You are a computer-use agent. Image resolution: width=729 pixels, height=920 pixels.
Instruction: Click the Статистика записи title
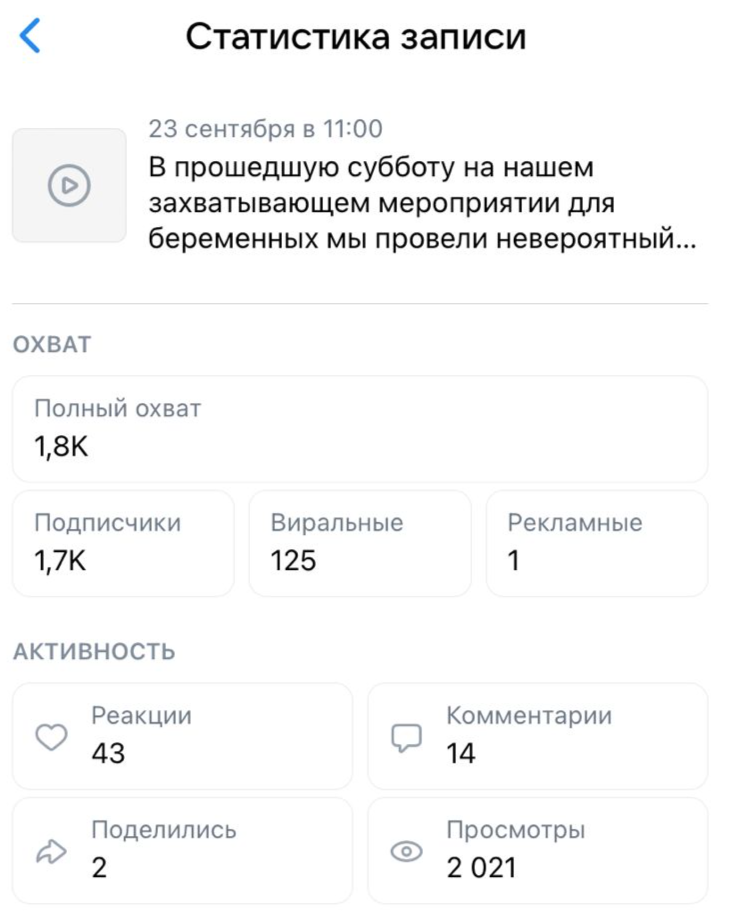pos(356,37)
